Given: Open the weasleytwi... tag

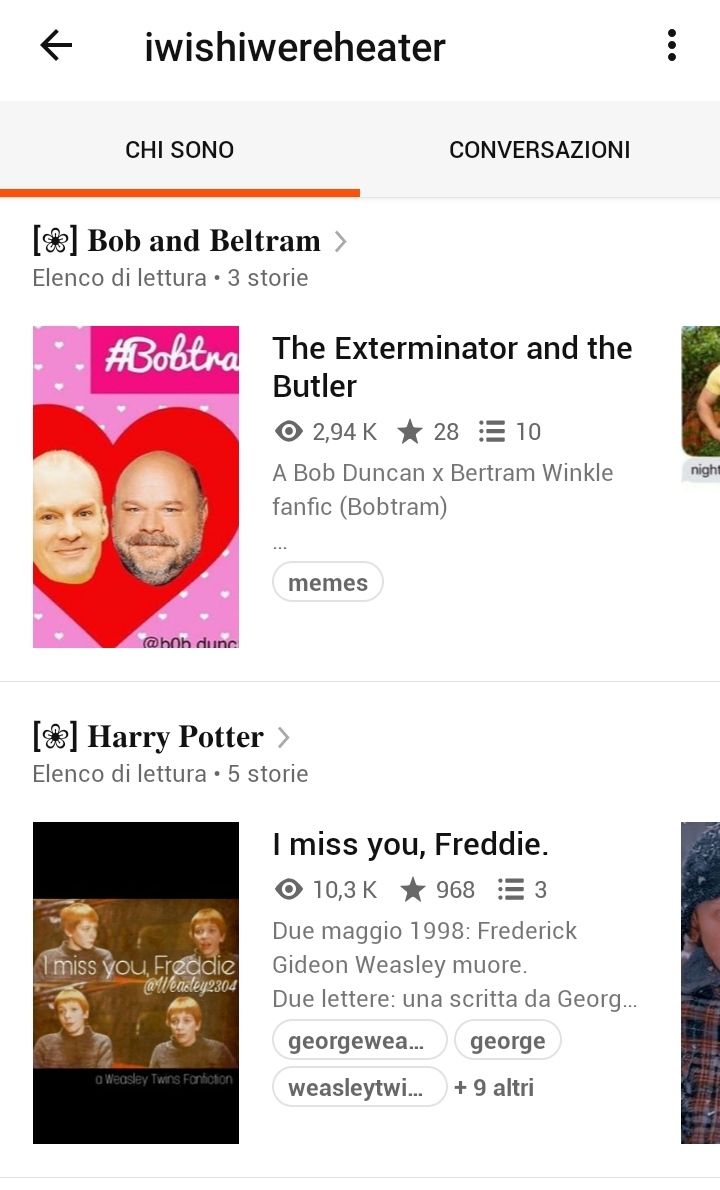Looking at the screenshot, I should click(360, 1088).
